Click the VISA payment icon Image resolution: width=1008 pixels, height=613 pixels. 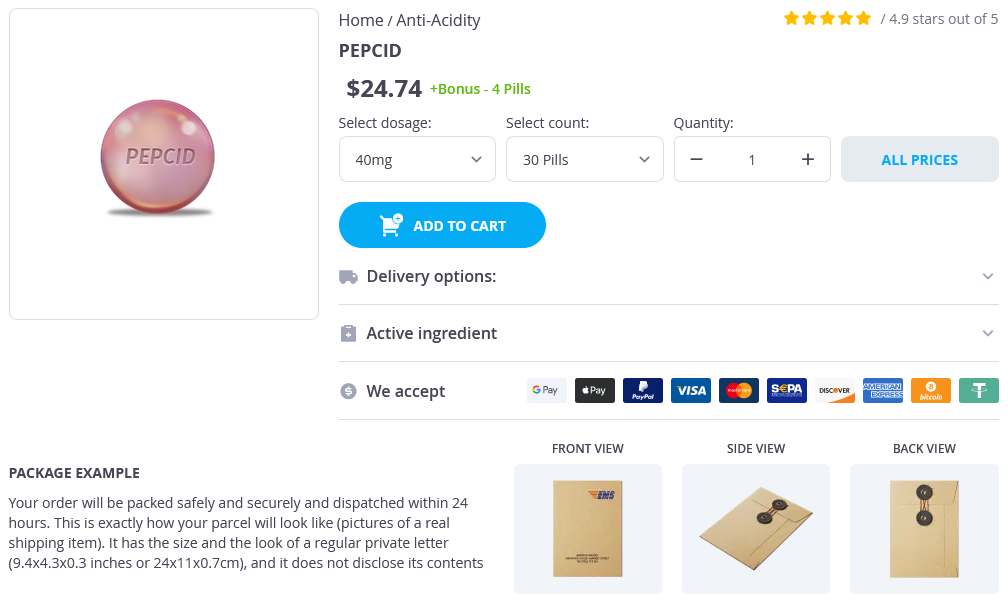[x=691, y=391]
